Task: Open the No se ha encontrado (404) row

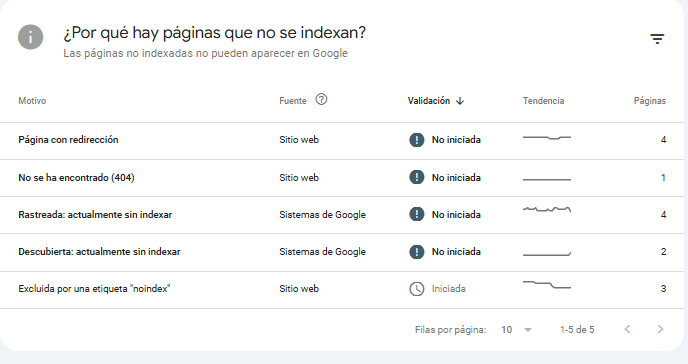Action: [x=342, y=178]
